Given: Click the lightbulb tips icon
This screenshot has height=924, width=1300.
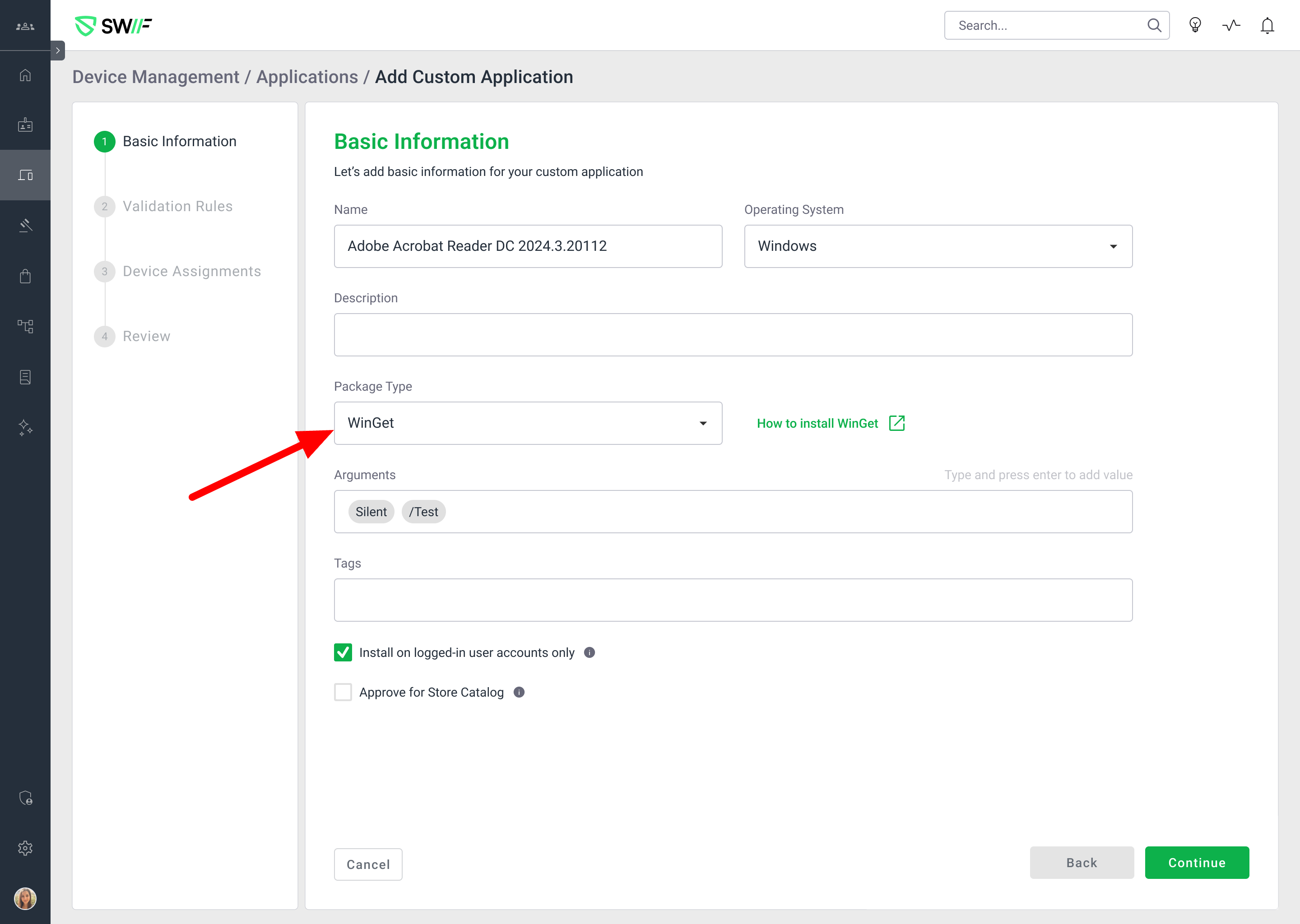Looking at the screenshot, I should (1195, 26).
